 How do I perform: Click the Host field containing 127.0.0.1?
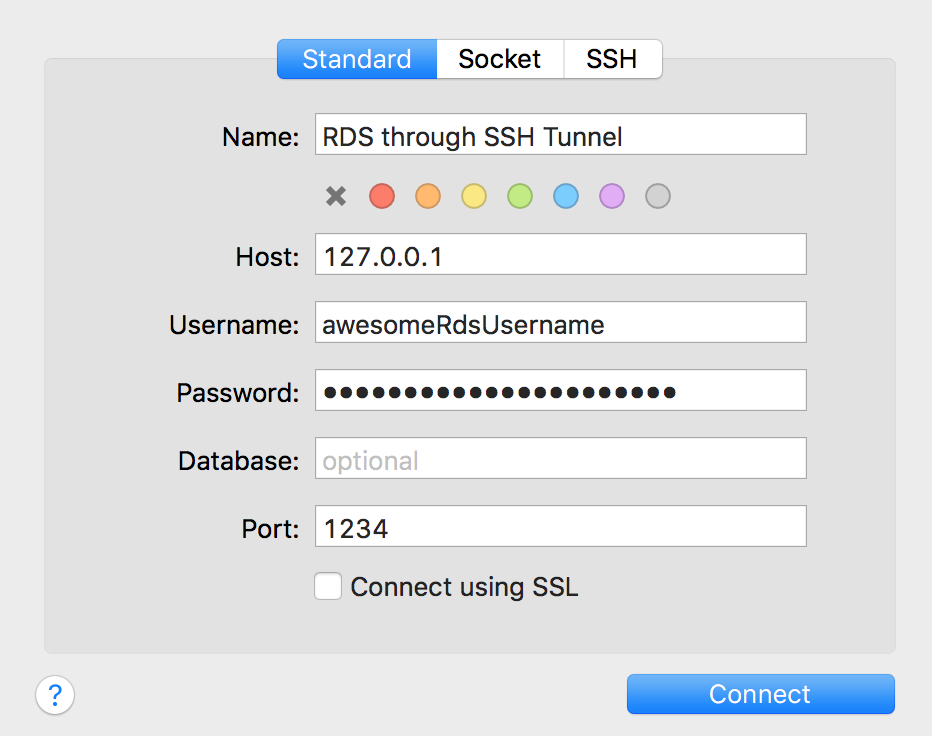[x=560, y=254]
